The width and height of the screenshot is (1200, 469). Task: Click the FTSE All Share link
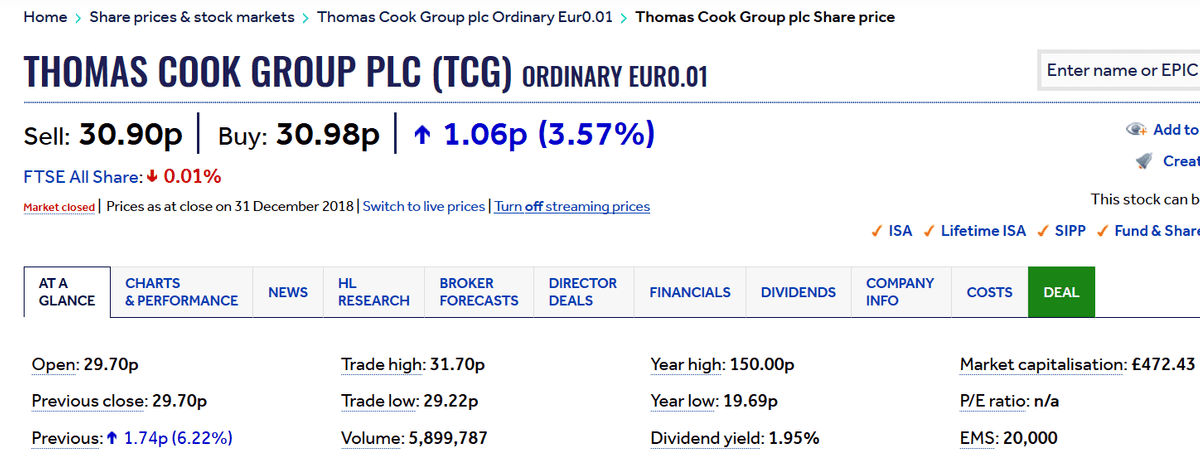[x=83, y=177]
